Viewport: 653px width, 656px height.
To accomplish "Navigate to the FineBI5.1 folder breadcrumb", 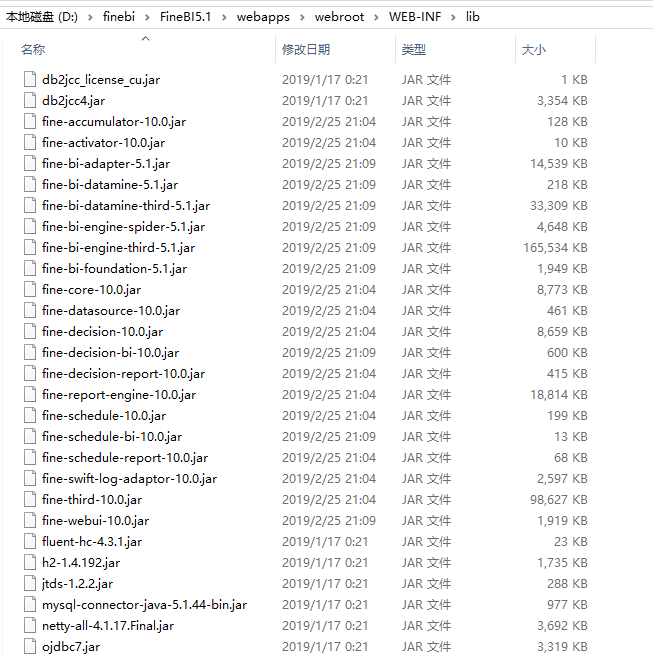I will (185, 17).
